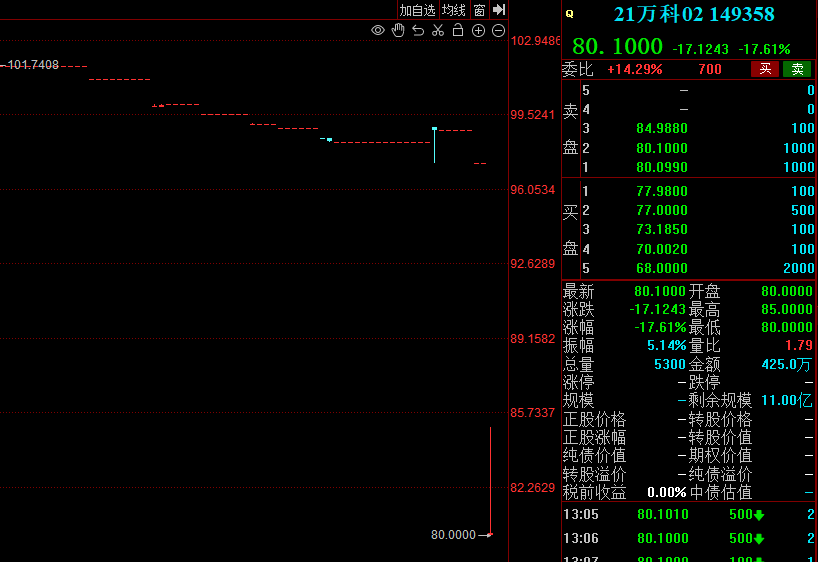Click sell level 1 price 80.0990
818x562 pixels.
pos(661,168)
